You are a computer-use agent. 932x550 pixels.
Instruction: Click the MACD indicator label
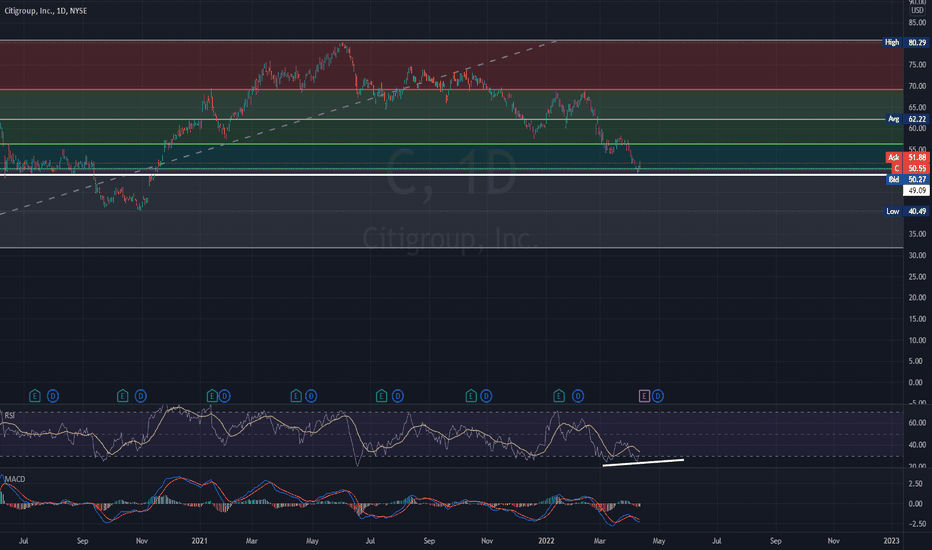click(15, 479)
